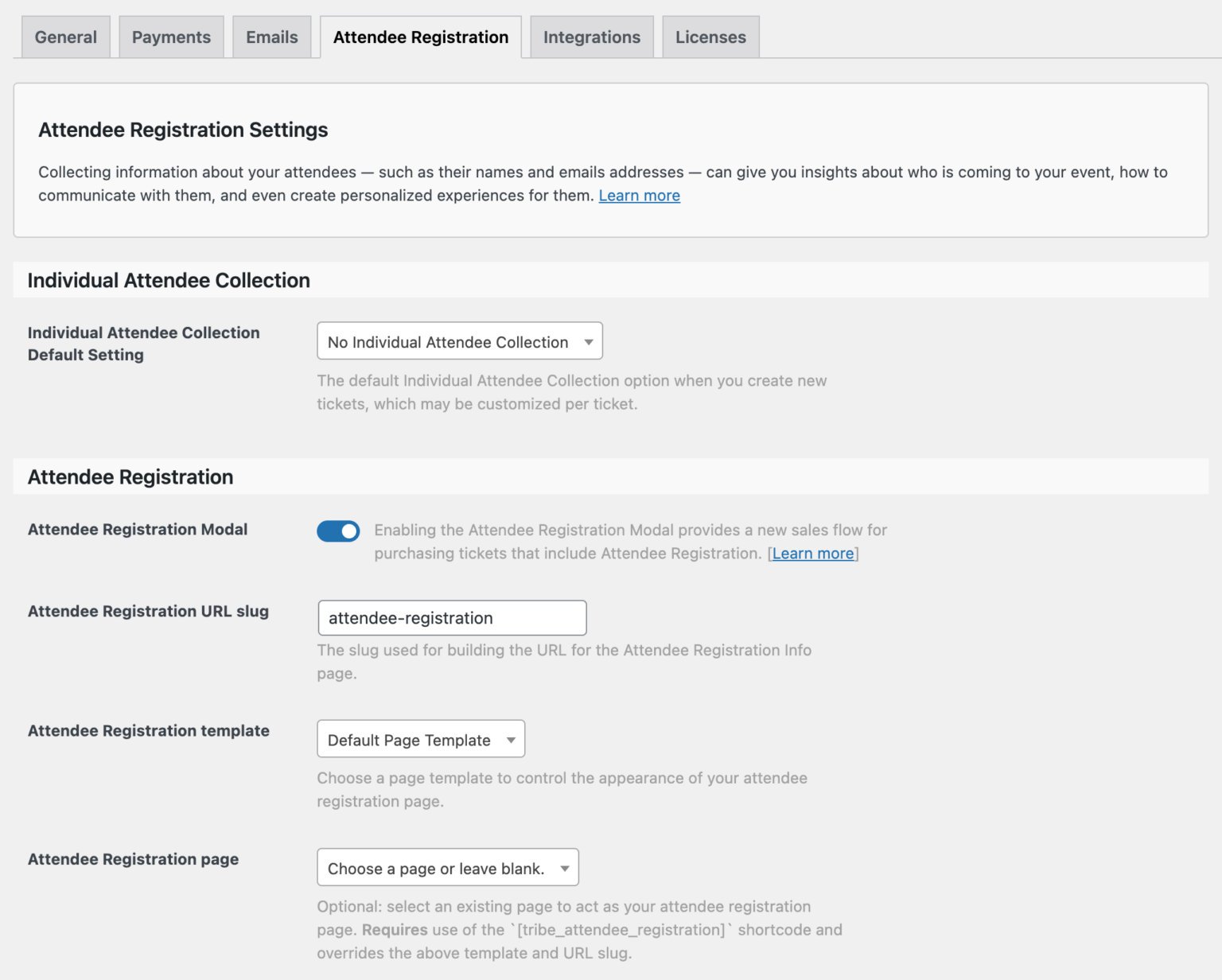Open the Individual Attendee Collection dropdown
1222x980 pixels.
click(x=459, y=341)
